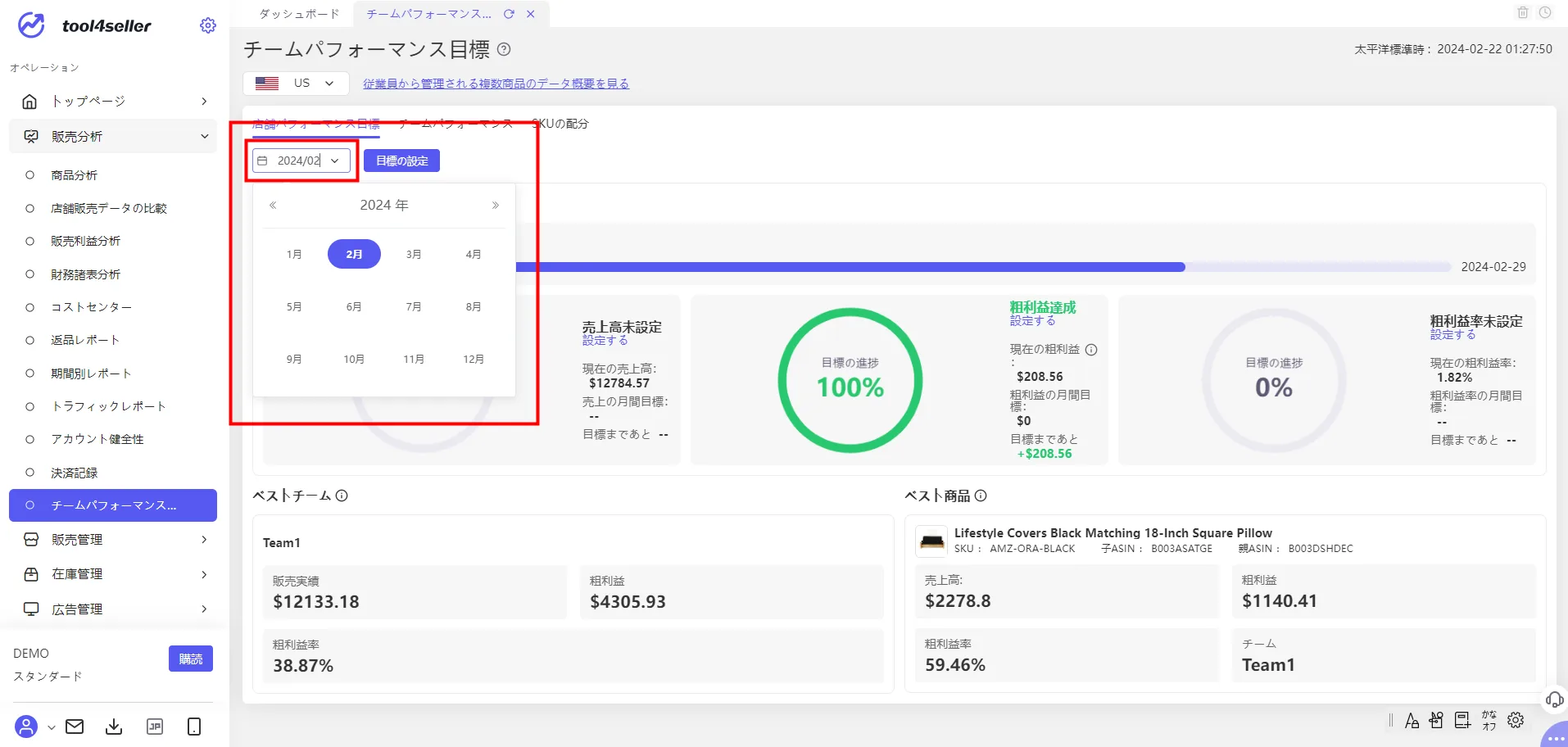Viewport: 1568px width, 747px height.
Task: Open the 2024/02 month picker dropdown
Action: [301, 161]
